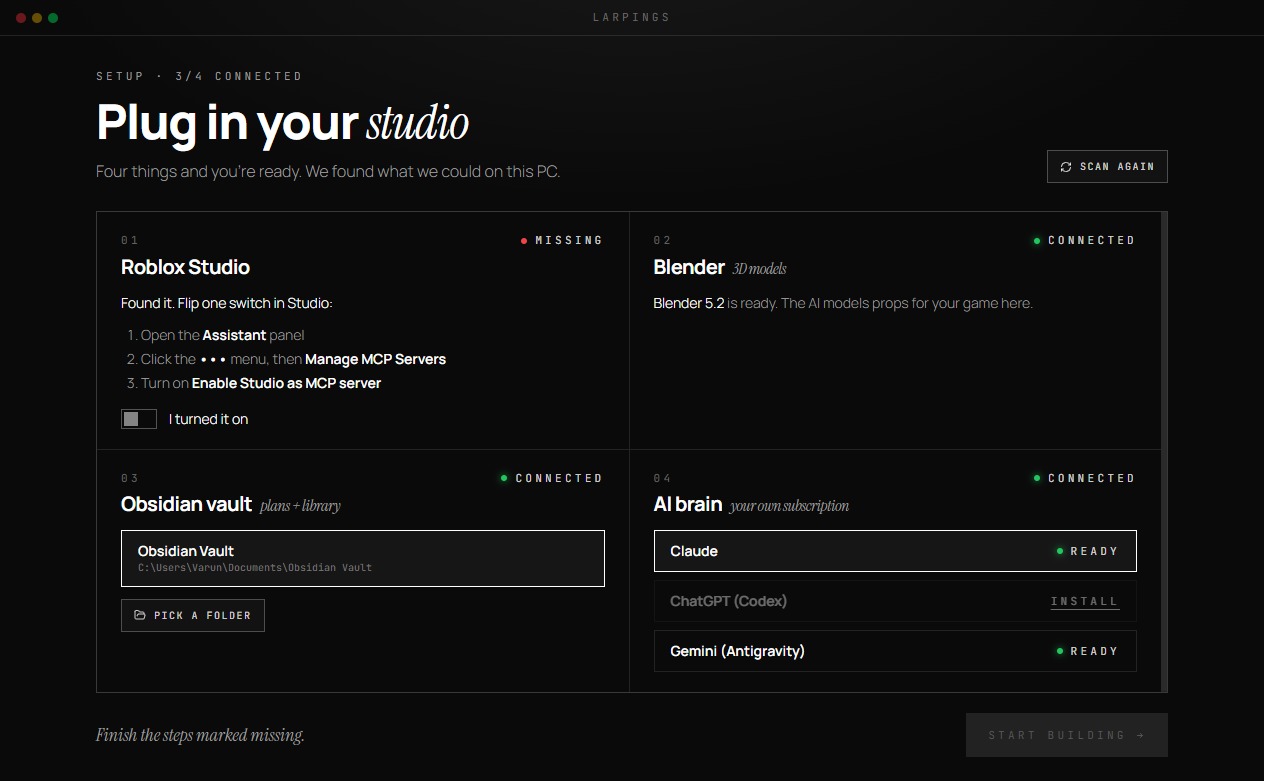1264x781 pixels.
Task: Click 'Finish the steps marked missing' text
Action: (200, 735)
